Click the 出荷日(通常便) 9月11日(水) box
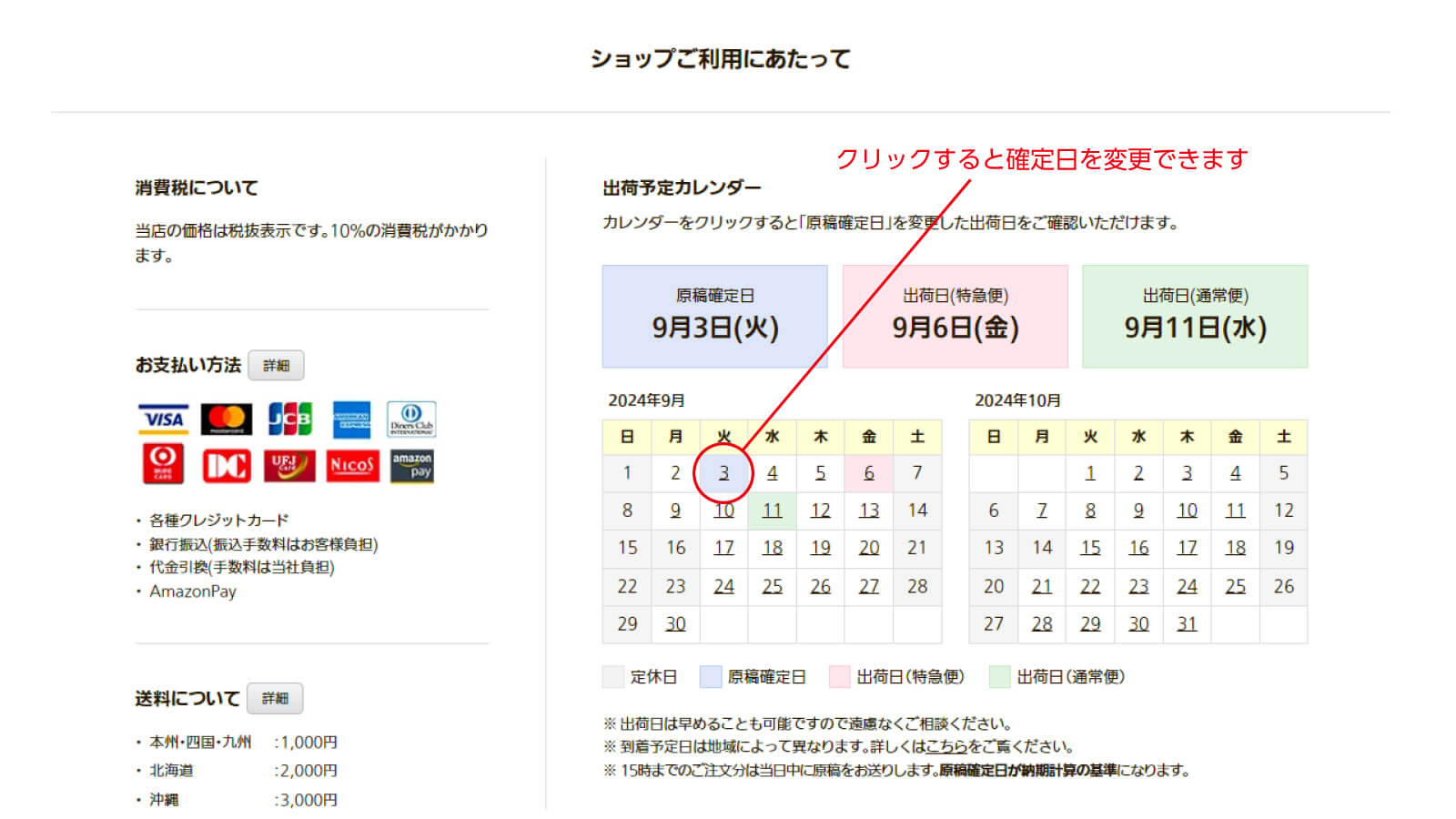 point(1195,317)
